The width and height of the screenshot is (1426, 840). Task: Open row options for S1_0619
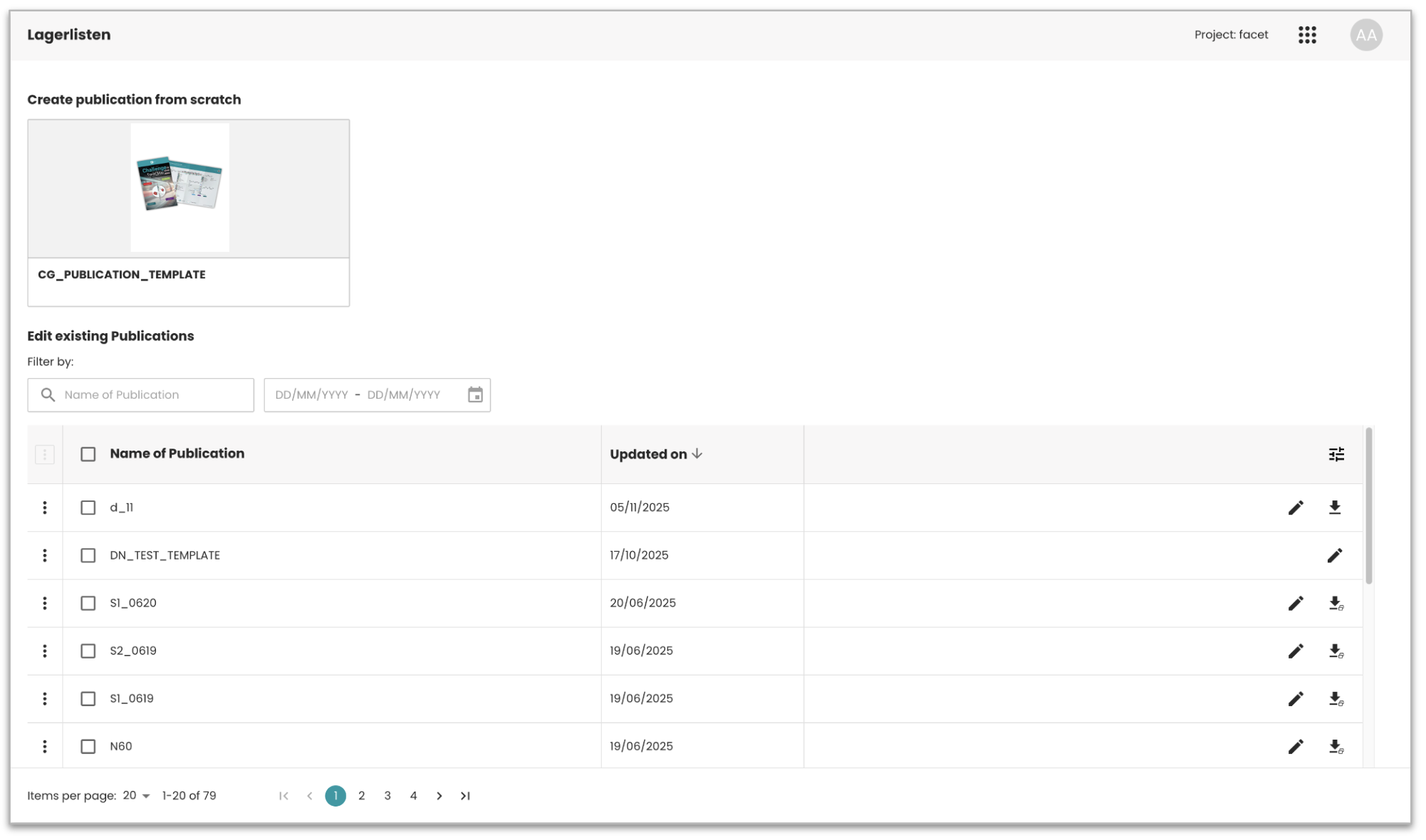point(45,698)
